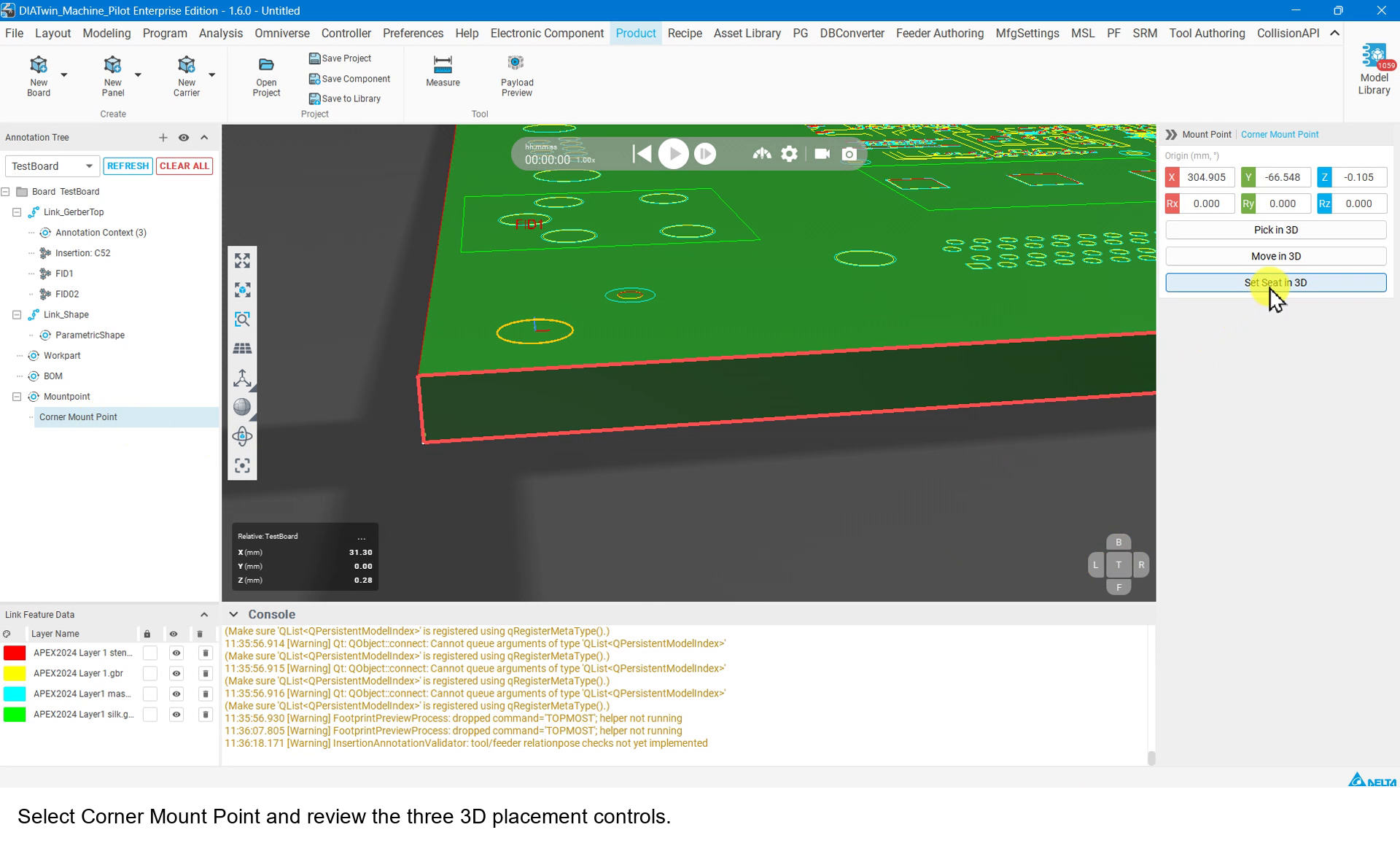Click the CLEAR ALL button

(184, 166)
